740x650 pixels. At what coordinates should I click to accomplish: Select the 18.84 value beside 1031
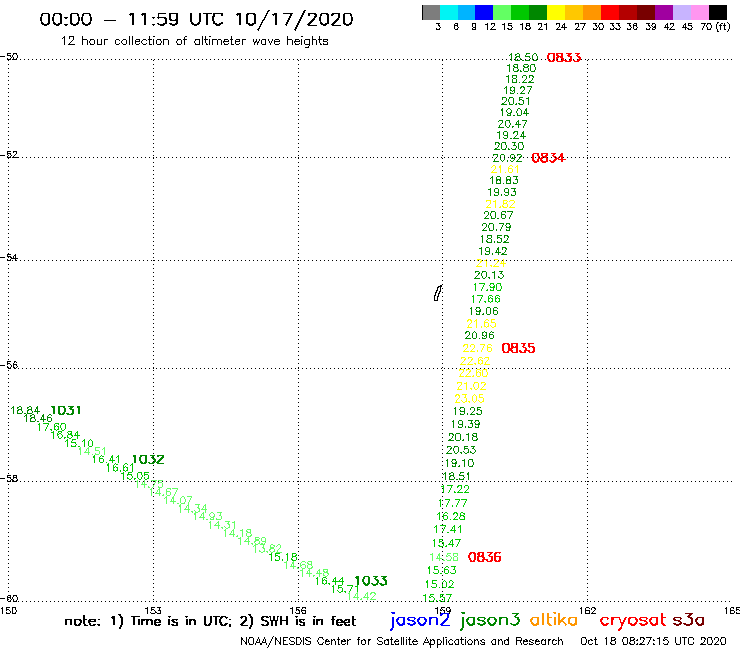coord(25,410)
